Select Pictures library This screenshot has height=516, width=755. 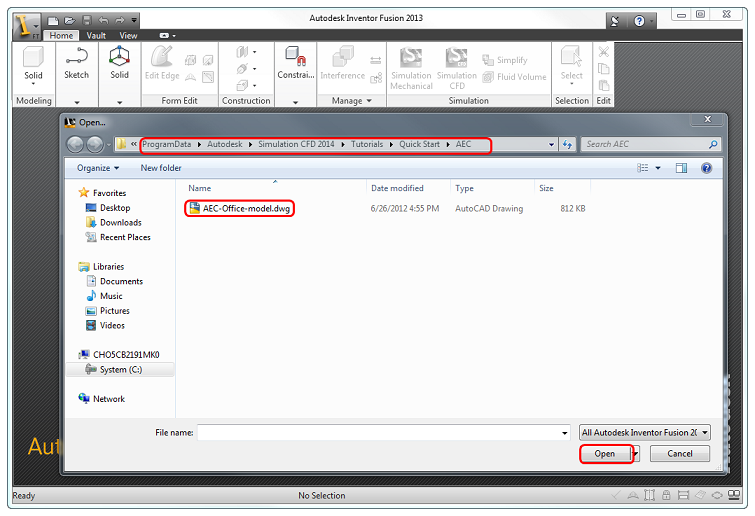pos(108,311)
